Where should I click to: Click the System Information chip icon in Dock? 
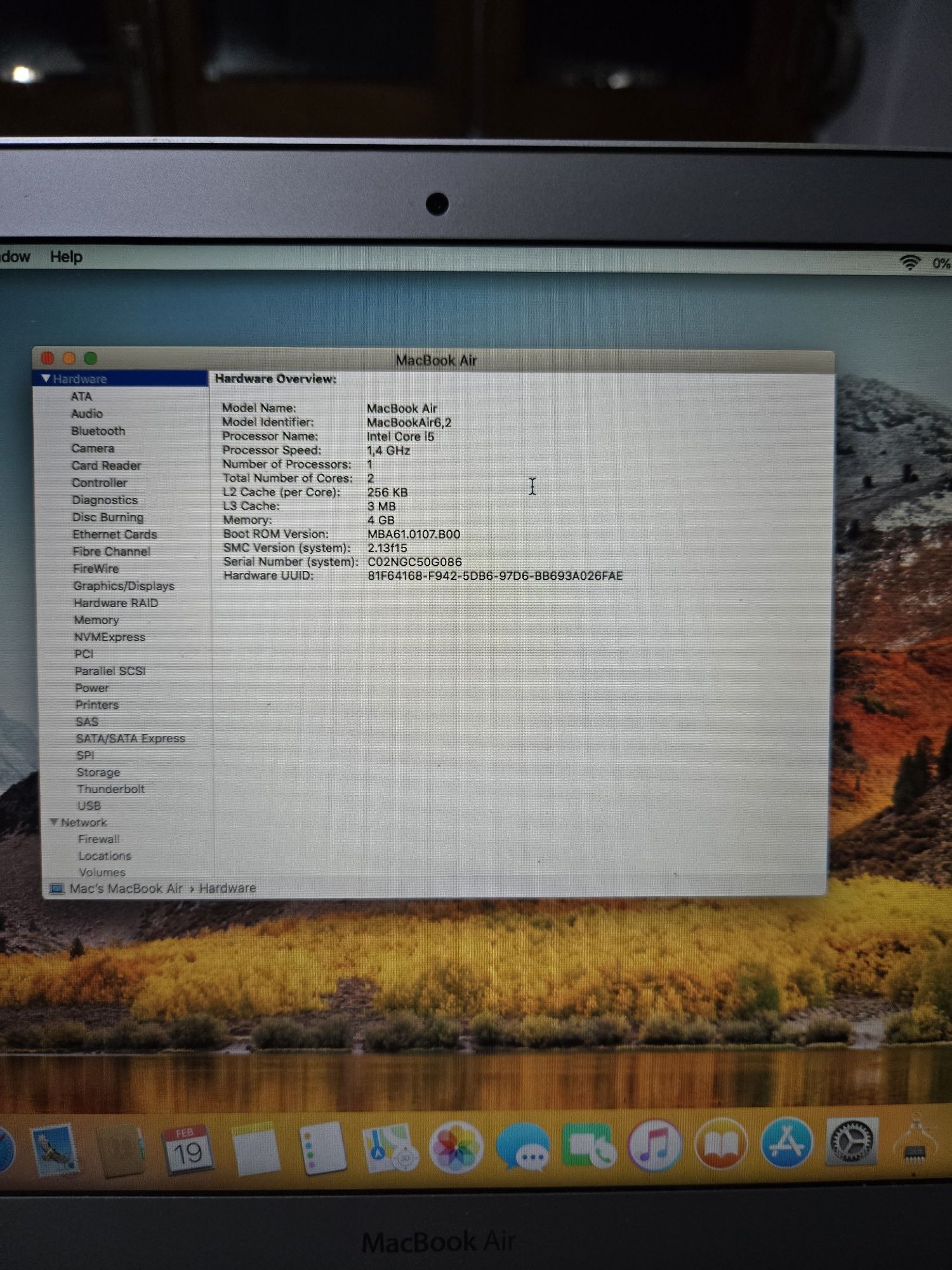point(915,1142)
